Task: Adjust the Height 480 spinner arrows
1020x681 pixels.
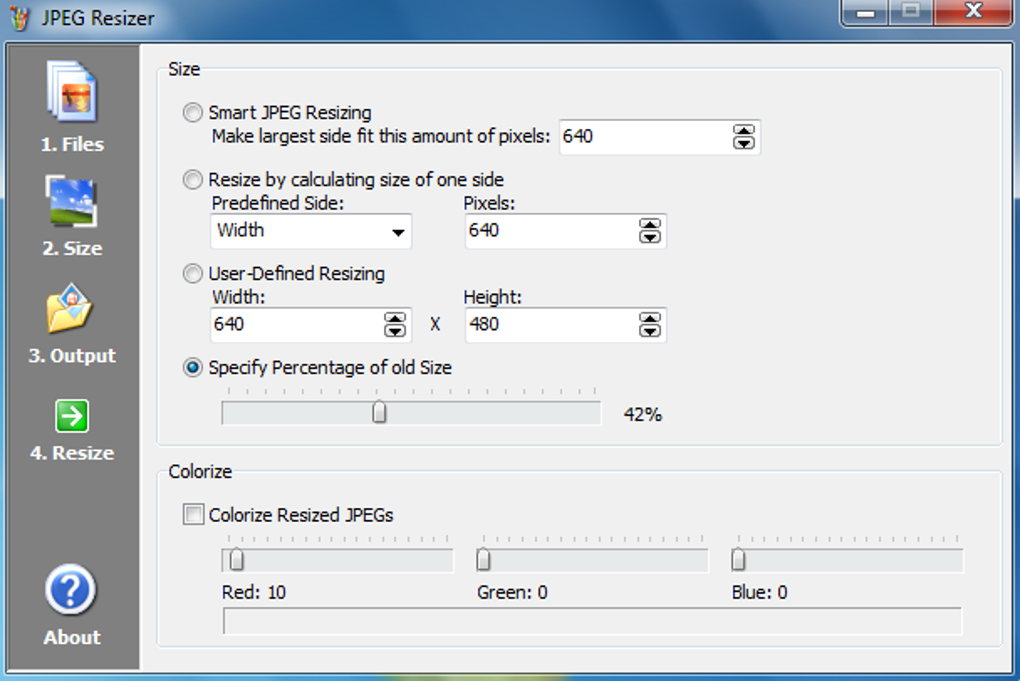Action: (x=650, y=325)
